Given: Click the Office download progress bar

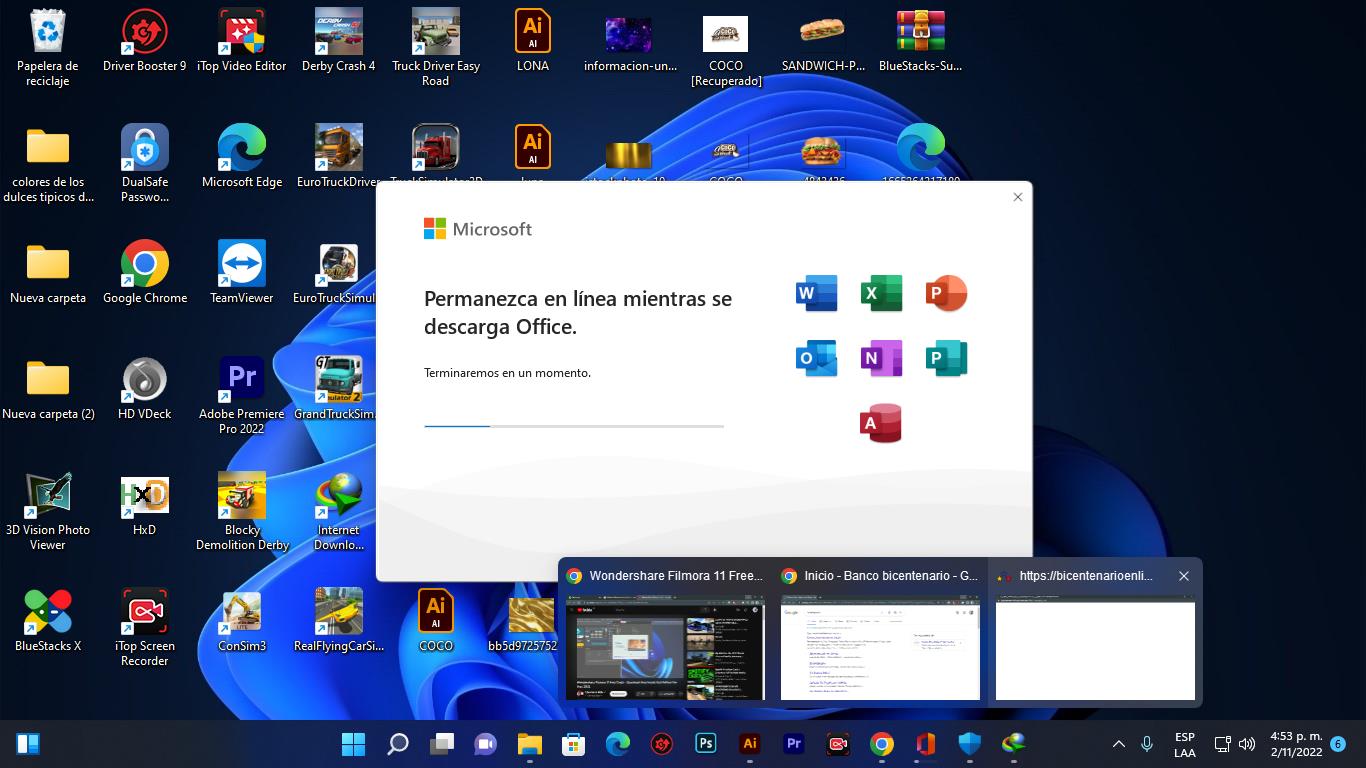Looking at the screenshot, I should [x=573, y=426].
